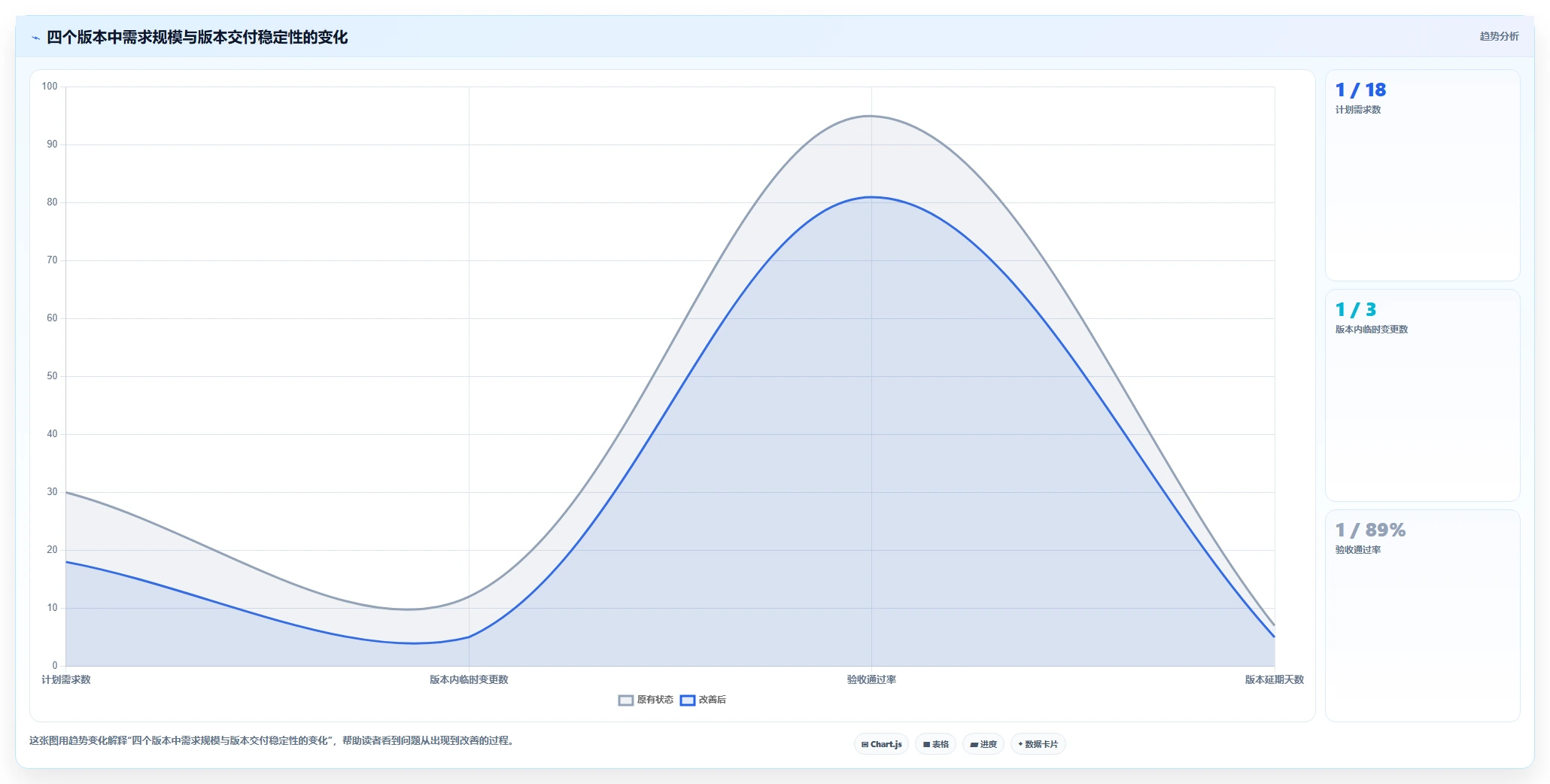Click the description sentence below the chart

272,741
